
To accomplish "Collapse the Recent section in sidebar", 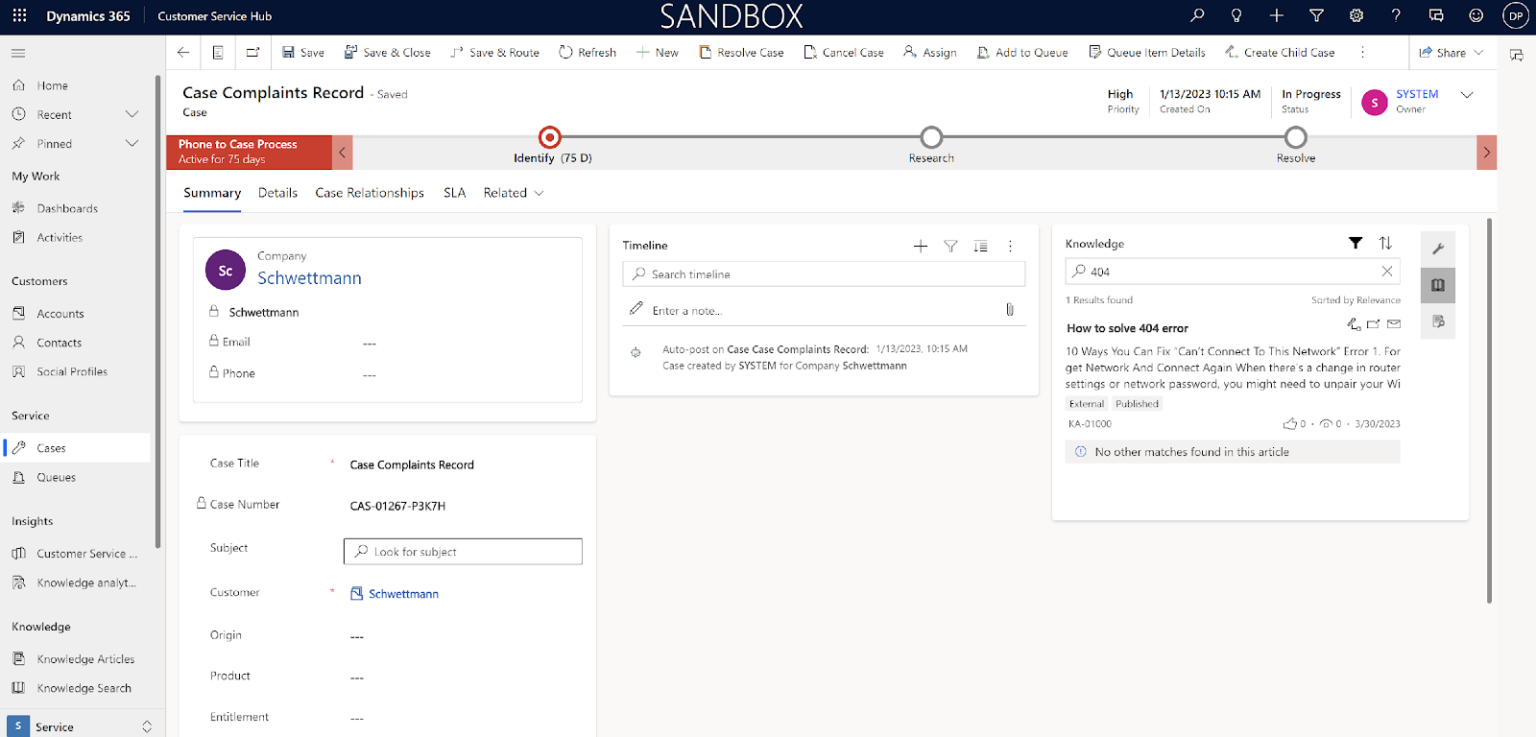I will (131, 113).
